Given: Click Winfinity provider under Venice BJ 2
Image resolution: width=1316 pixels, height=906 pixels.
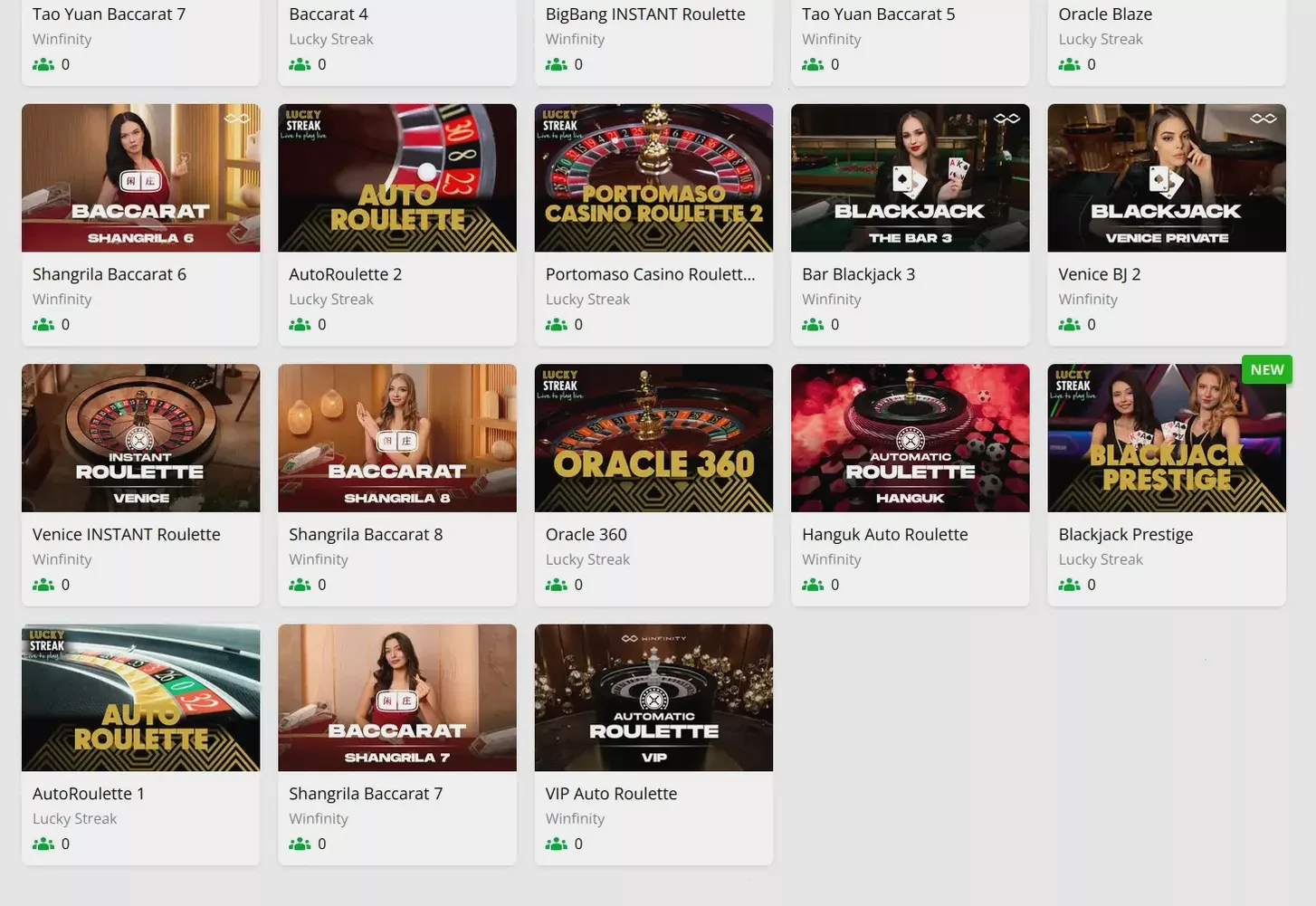Looking at the screenshot, I should click(x=1088, y=300).
